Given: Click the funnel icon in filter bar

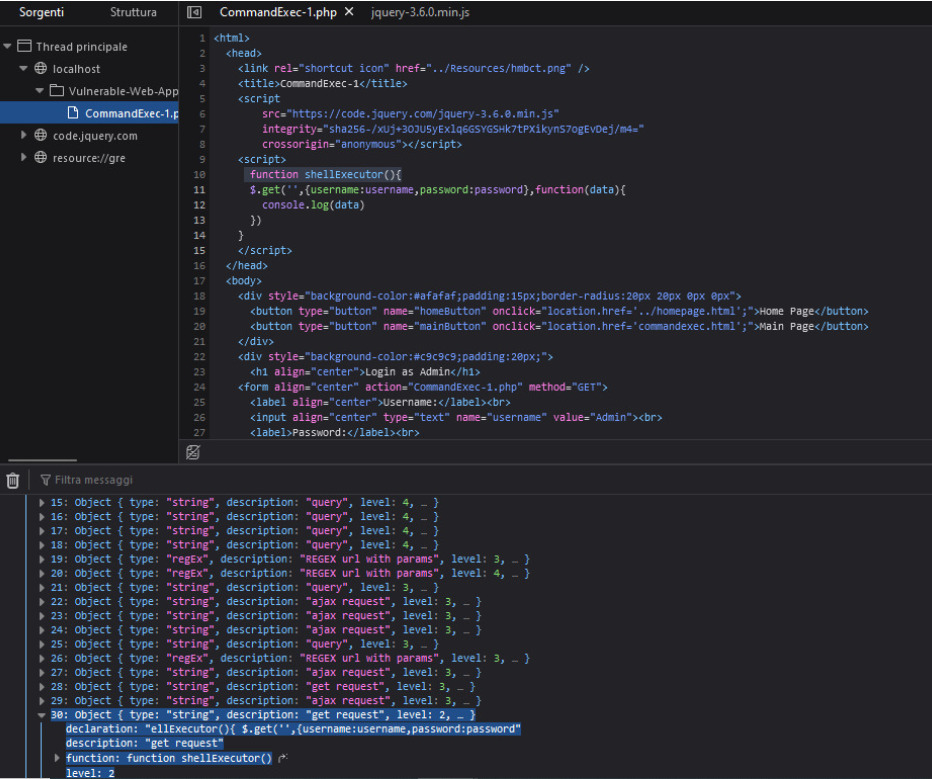Looking at the screenshot, I should coord(45,480).
